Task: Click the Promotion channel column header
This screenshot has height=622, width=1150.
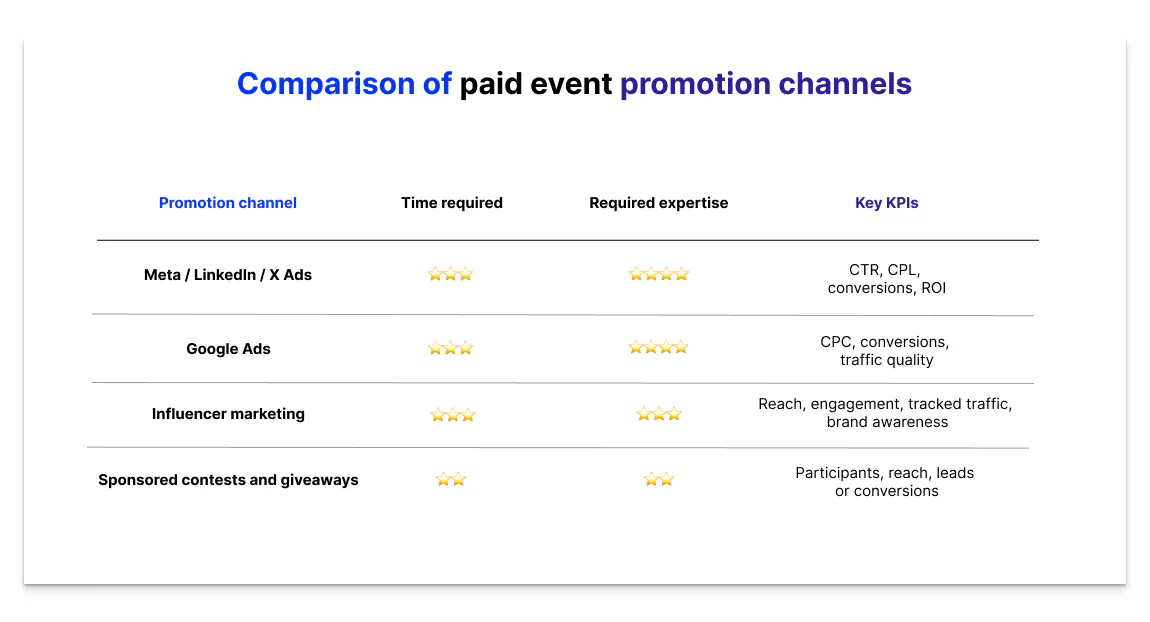Action: click(x=227, y=202)
